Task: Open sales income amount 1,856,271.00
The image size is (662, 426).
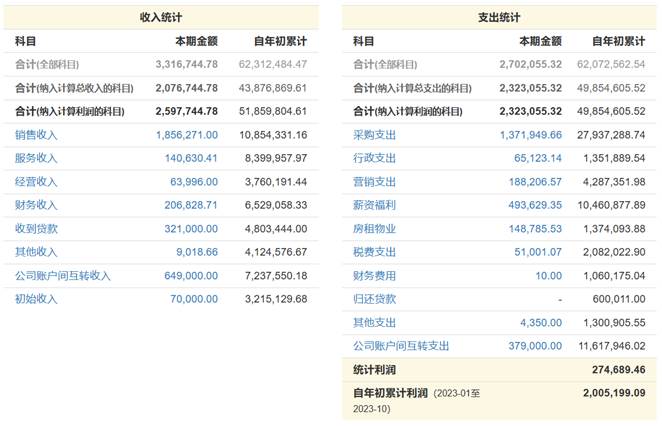Action: coord(187,135)
